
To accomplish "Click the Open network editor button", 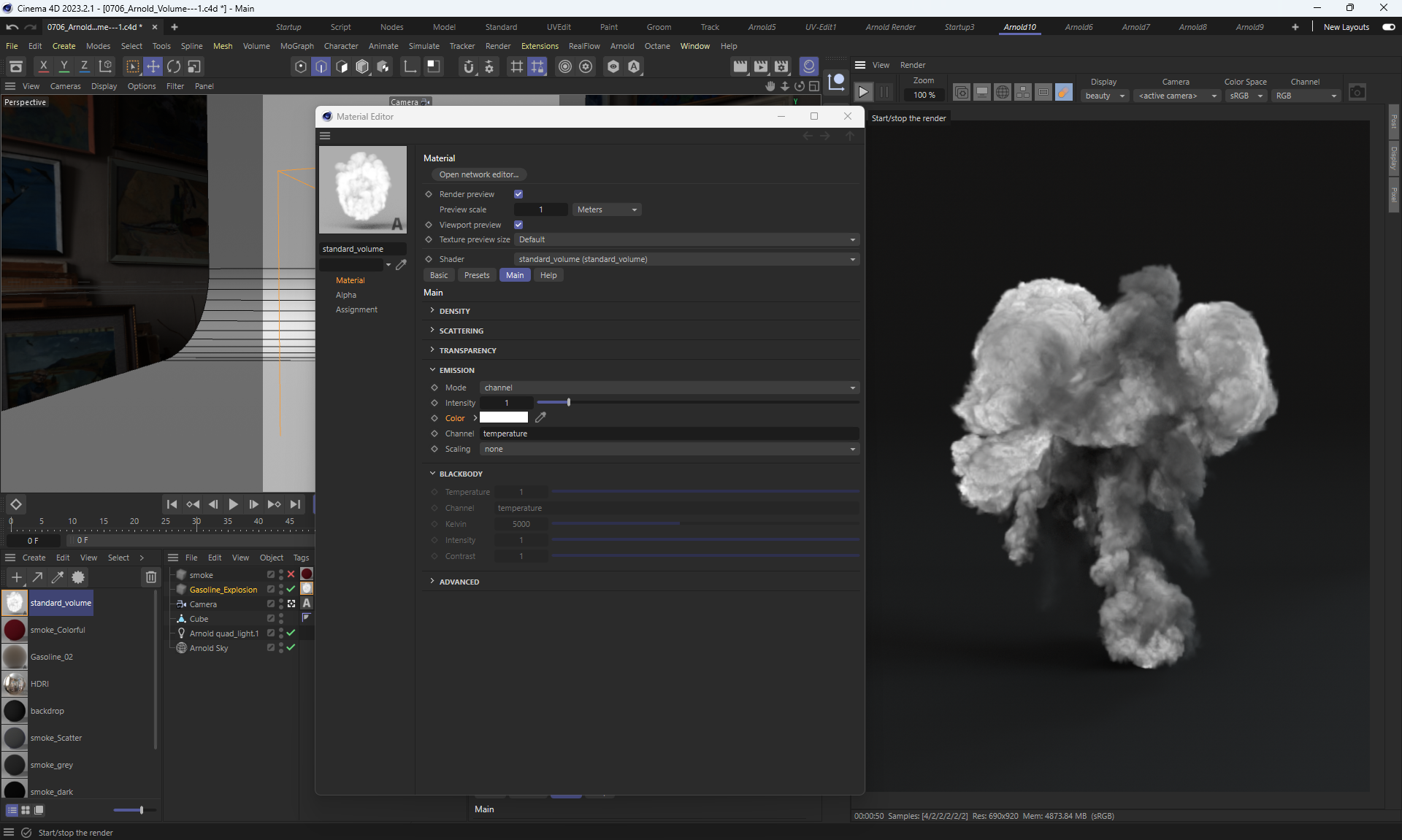I will (478, 174).
